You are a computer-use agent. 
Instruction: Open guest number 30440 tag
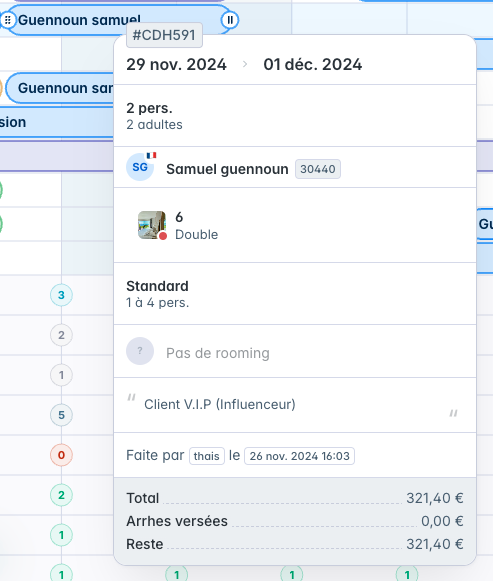point(318,169)
